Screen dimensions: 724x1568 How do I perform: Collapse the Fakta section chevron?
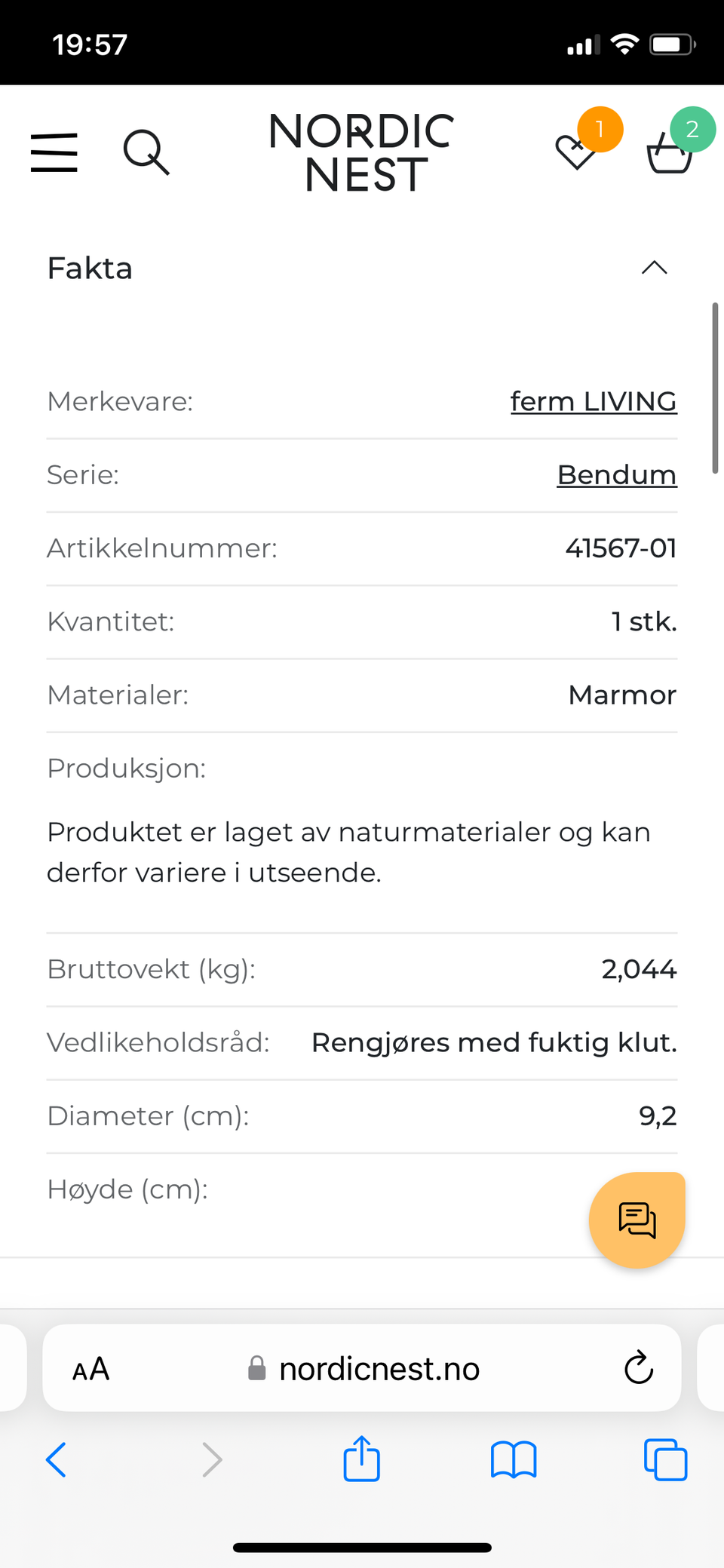654,268
